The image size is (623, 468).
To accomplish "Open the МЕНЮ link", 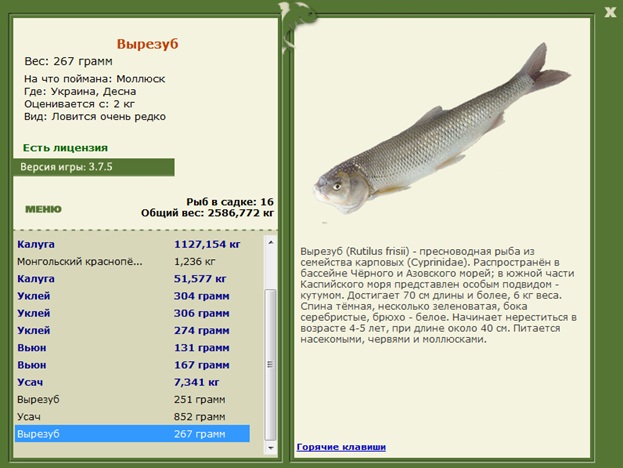I will coord(43,209).
